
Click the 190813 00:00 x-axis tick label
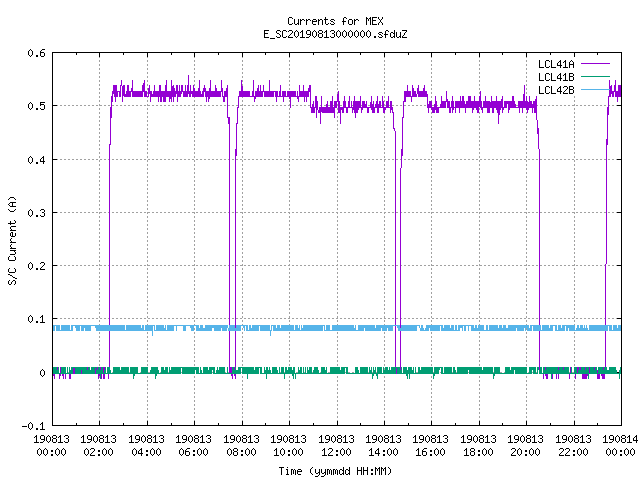[x=51, y=446]
